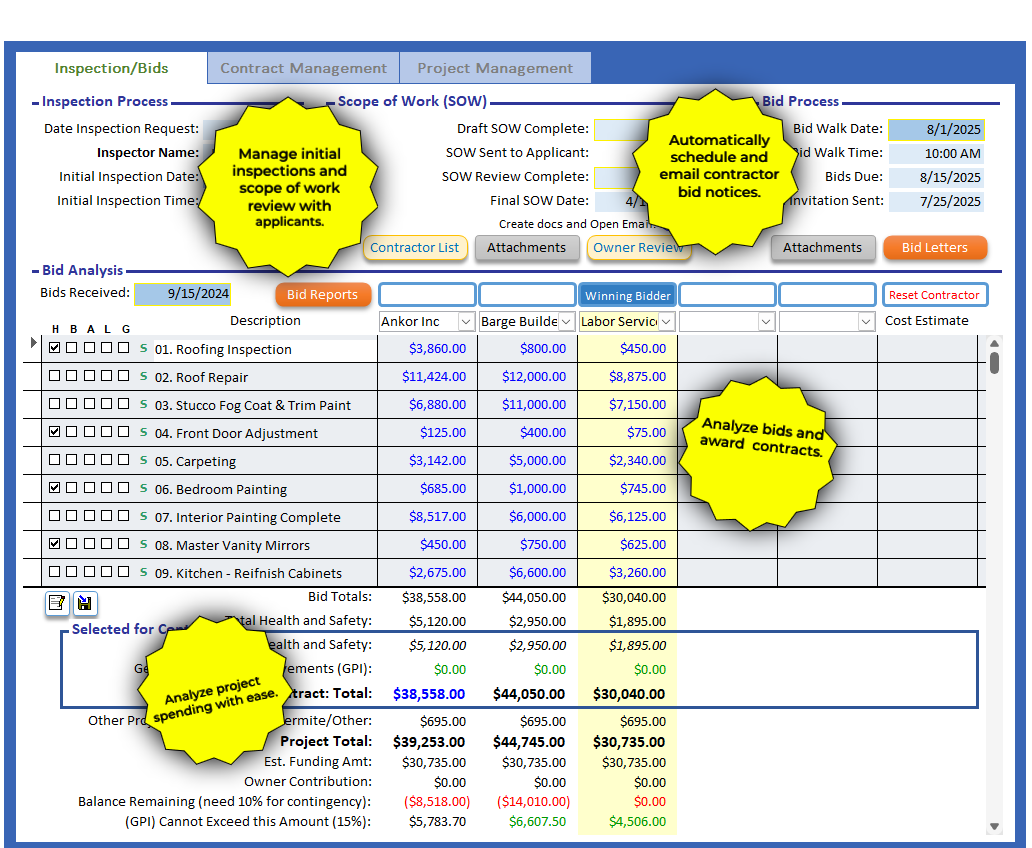Click the save disk icon below the bid list
Screen dimensions: 1032x848
pyautogui.click(x=85, y=602)
